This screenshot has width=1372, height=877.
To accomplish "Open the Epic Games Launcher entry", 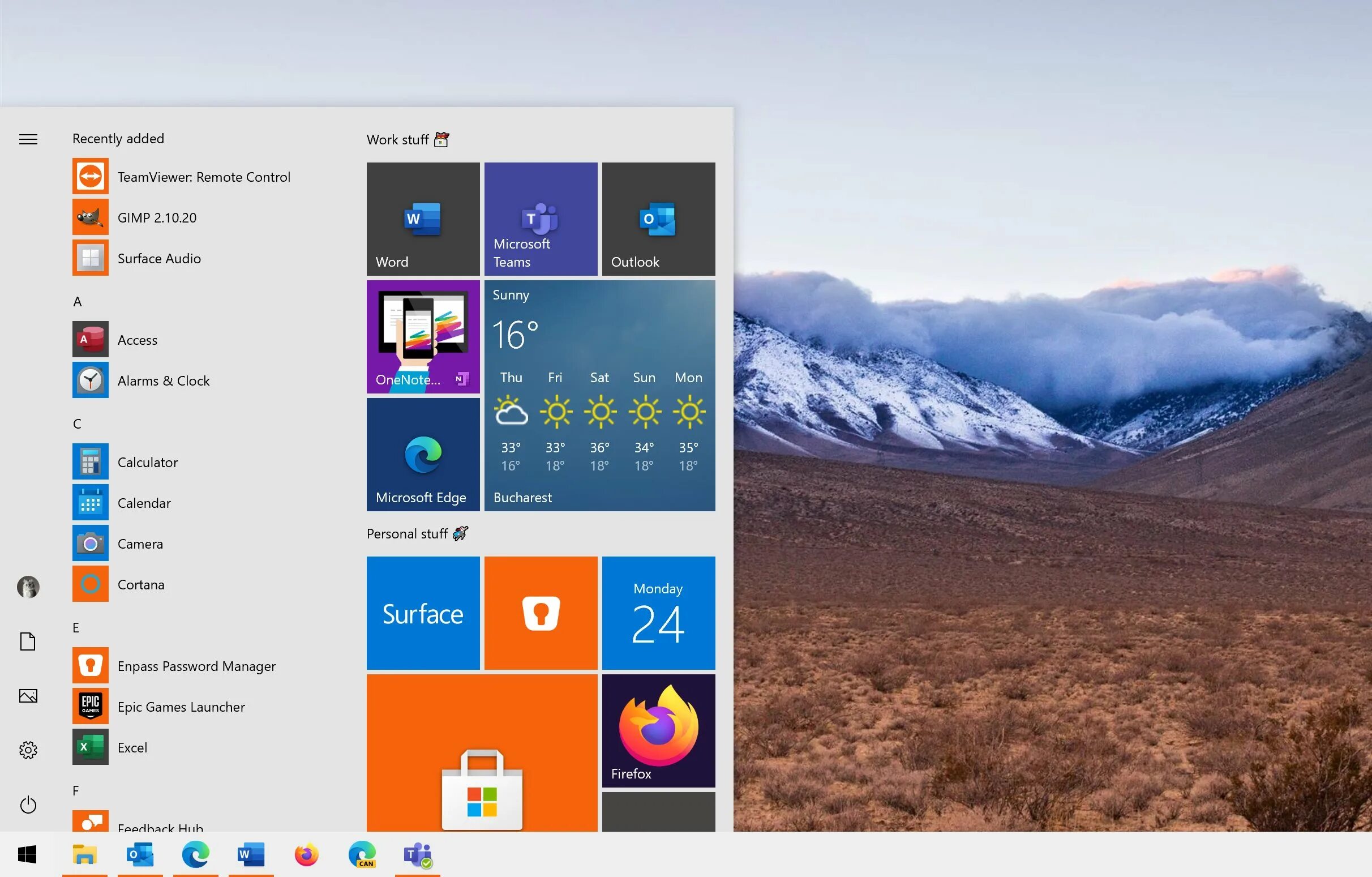I will 181,707.
